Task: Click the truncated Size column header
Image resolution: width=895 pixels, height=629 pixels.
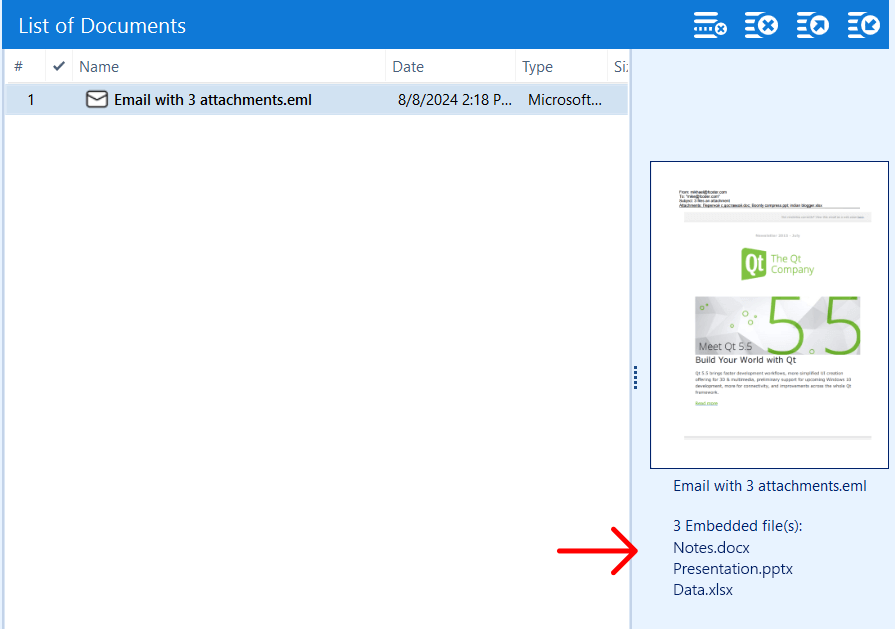Action: click(618, 66)
